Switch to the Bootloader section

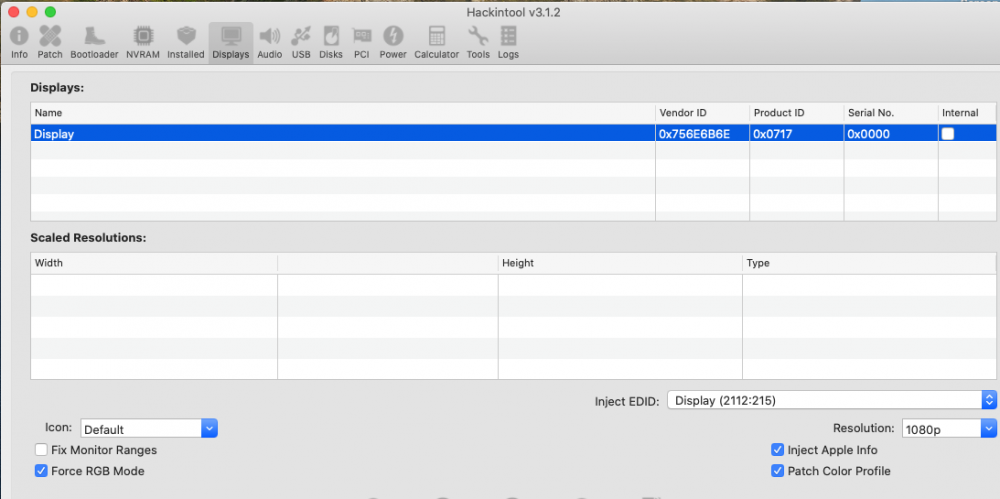point(95,40)
